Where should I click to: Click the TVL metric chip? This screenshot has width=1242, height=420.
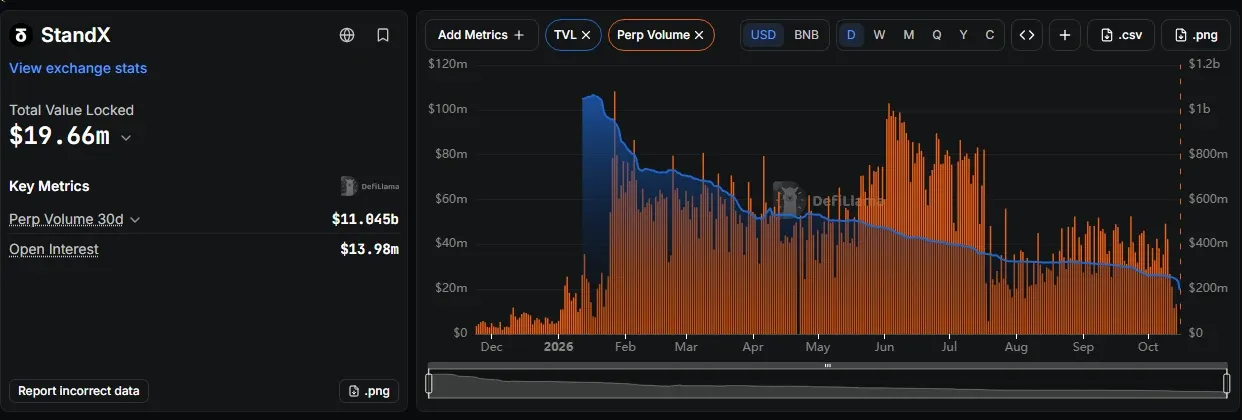coord(573,35)
